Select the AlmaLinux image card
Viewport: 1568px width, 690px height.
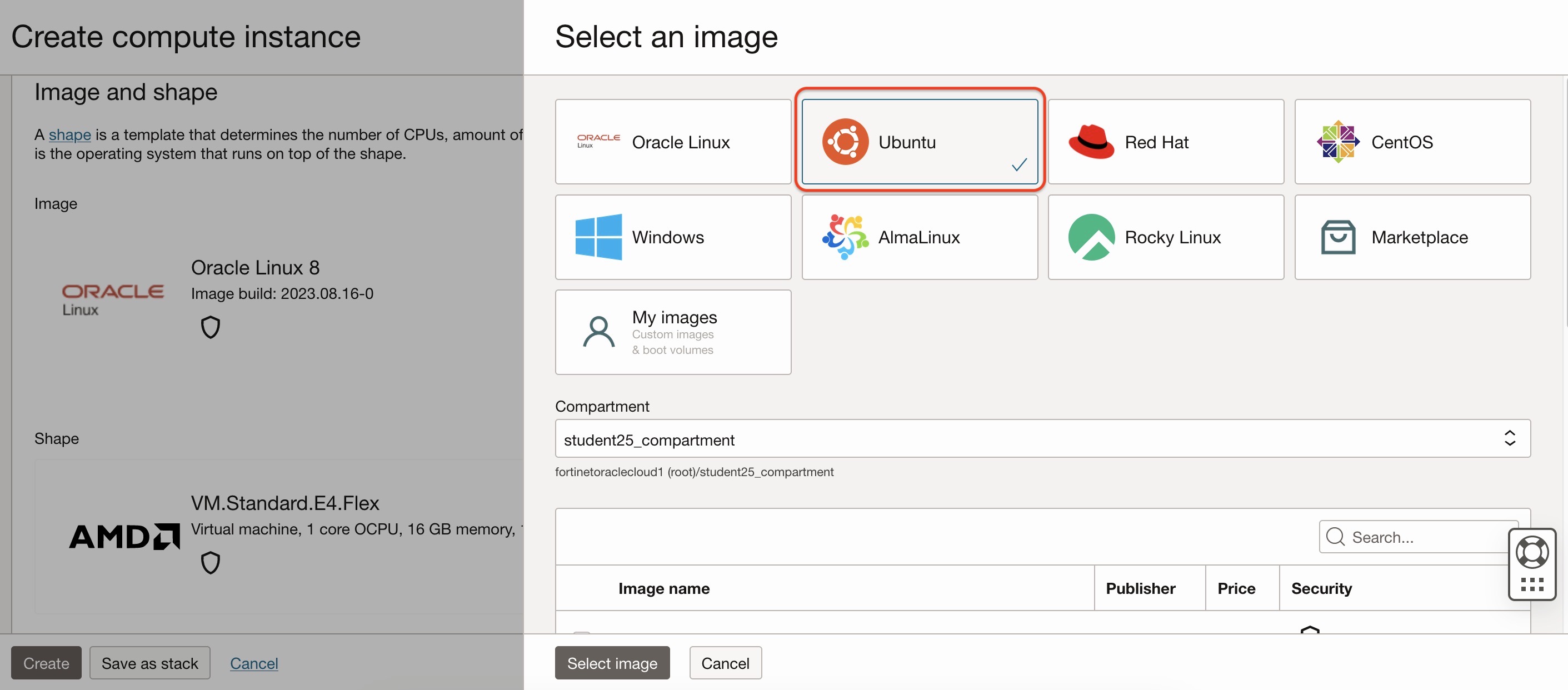coord(919,237)
